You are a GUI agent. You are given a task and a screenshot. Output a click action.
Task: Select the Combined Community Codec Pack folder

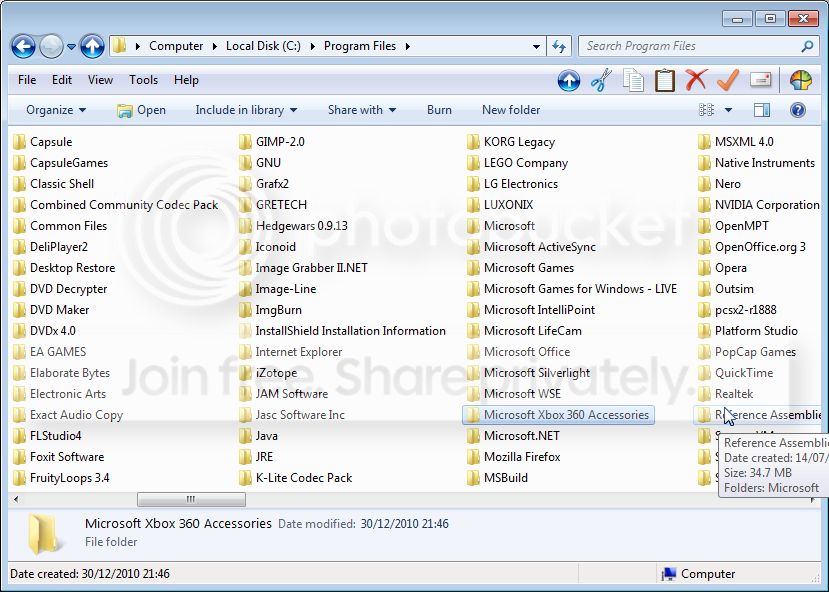[x=116, y=205]
